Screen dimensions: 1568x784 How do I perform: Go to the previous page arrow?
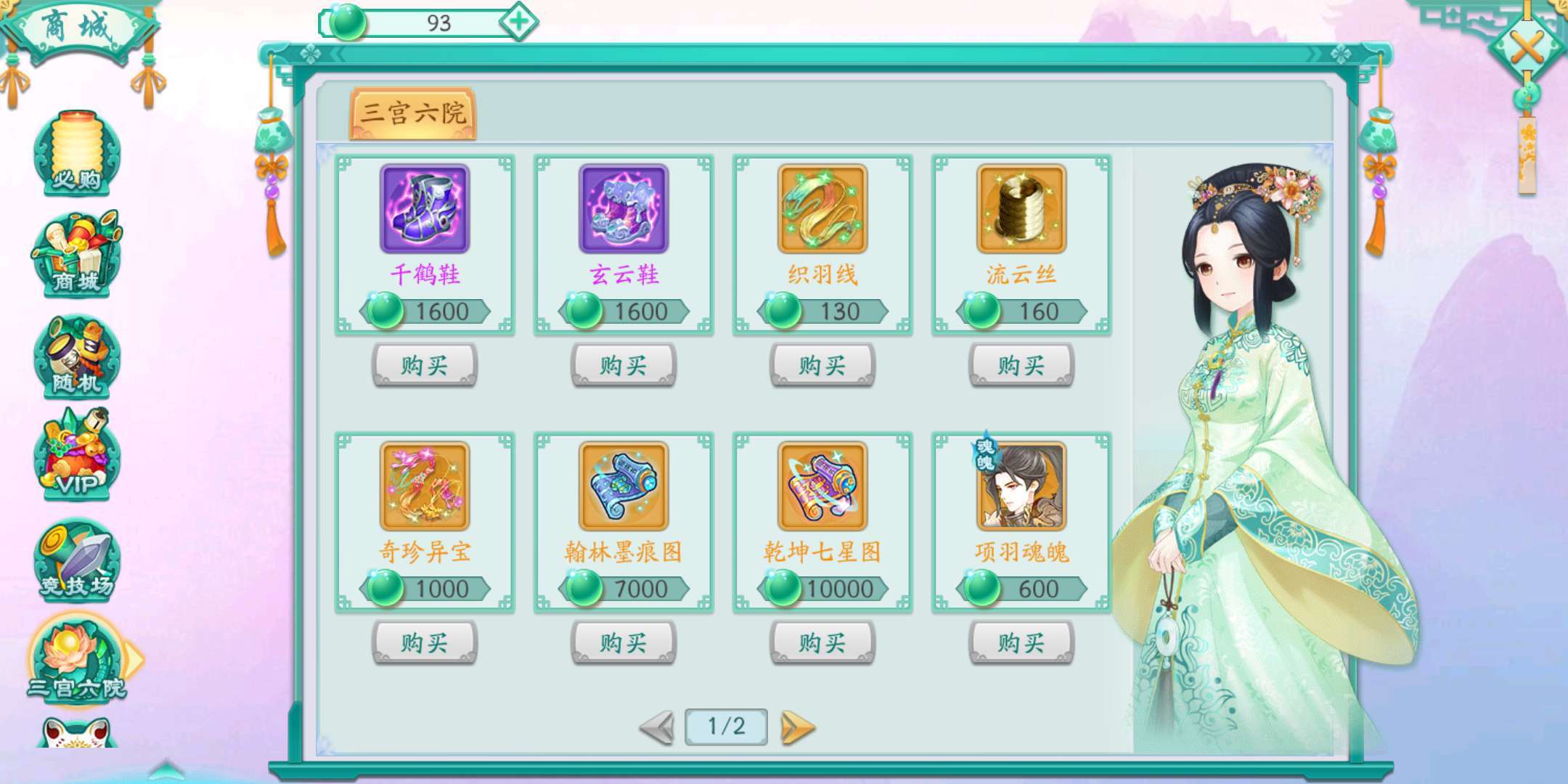tap(657, 727)
